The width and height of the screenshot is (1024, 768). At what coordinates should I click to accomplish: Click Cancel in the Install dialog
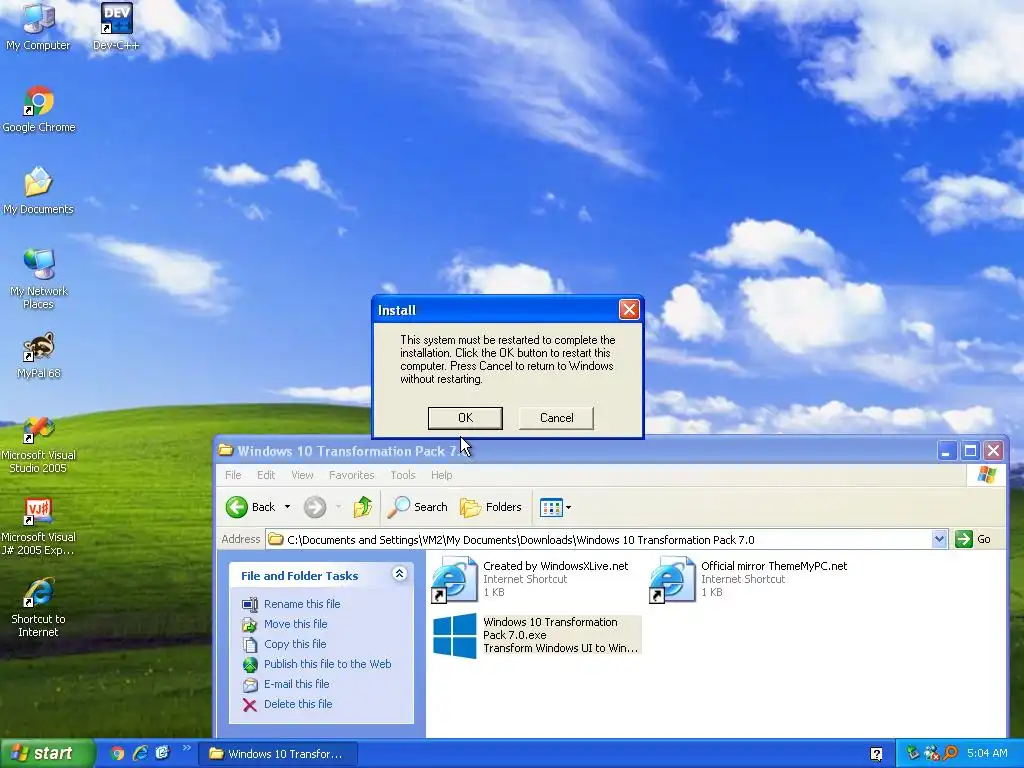pyautogui.click(x=556, y=418)
